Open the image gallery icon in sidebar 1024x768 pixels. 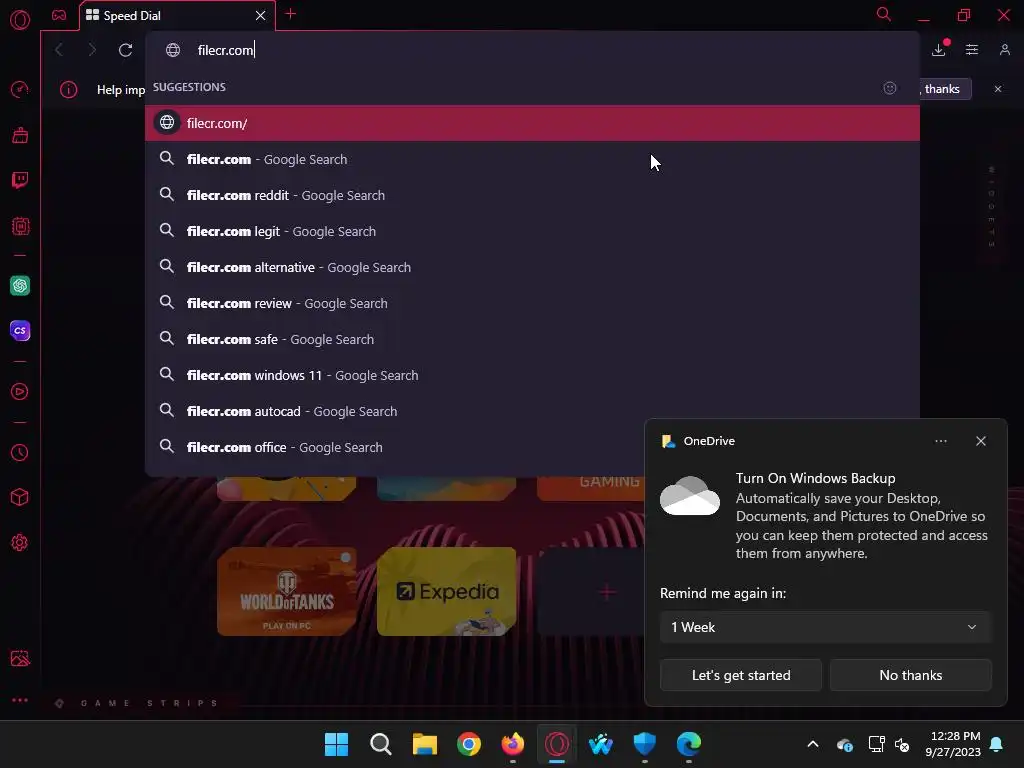click(20, 658)
